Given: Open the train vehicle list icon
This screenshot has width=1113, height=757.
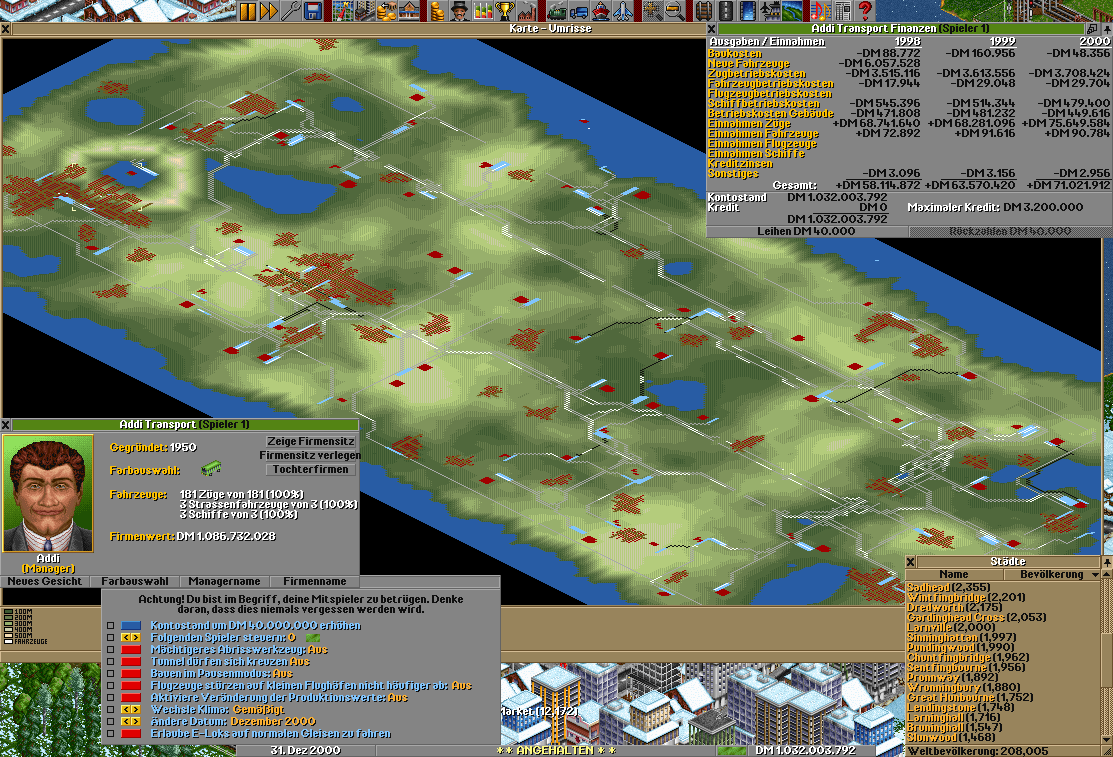Looking at the screenshot, I should 558,11.
